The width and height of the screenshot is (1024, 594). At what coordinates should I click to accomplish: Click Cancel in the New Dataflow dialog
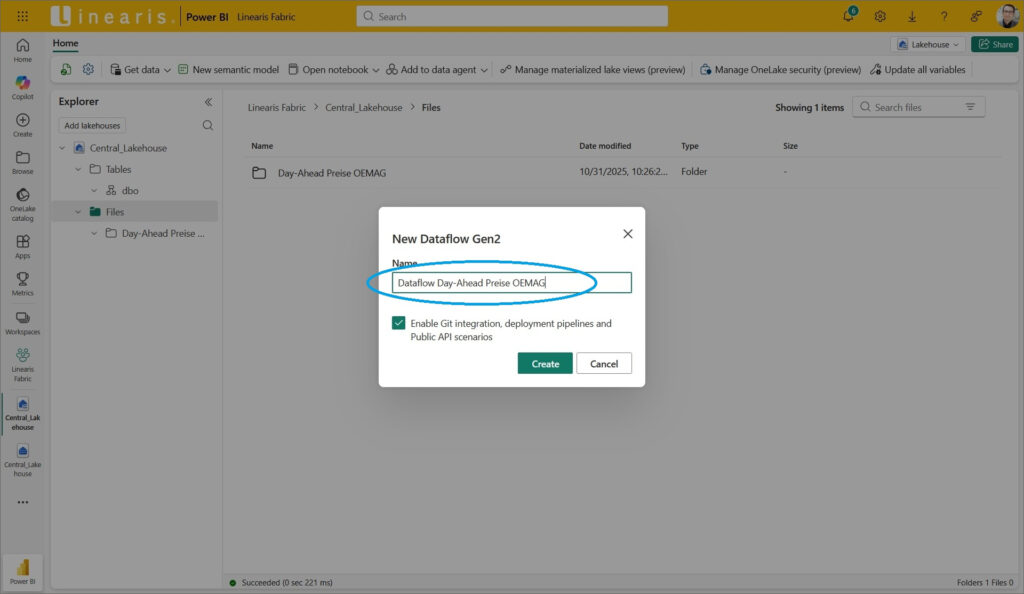(604, 364)
